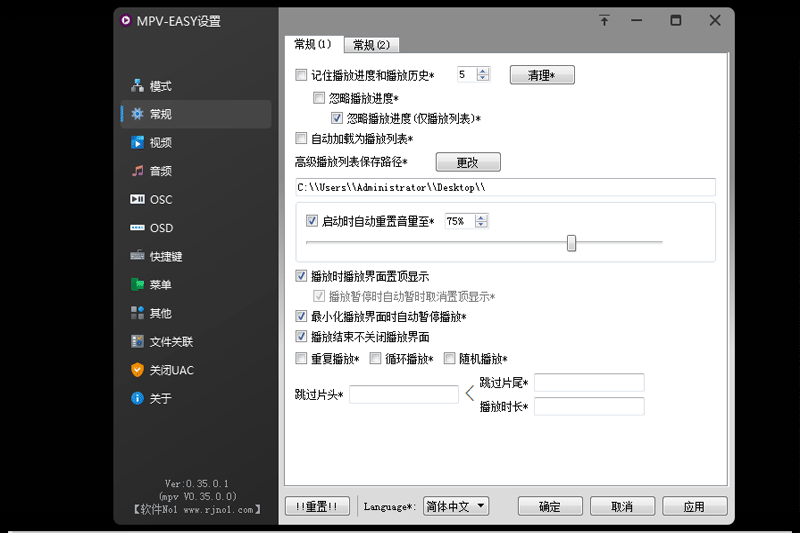Open the 音频 music note icon
The height and width of the screenshot is (533, 800).
137,171
